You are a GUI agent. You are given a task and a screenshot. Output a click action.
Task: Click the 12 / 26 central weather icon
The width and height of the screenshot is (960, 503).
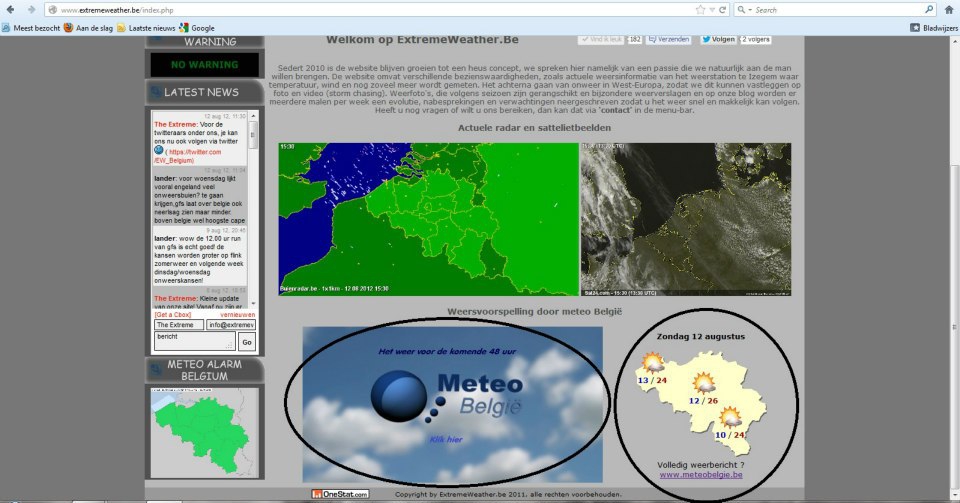coord(703,384)
